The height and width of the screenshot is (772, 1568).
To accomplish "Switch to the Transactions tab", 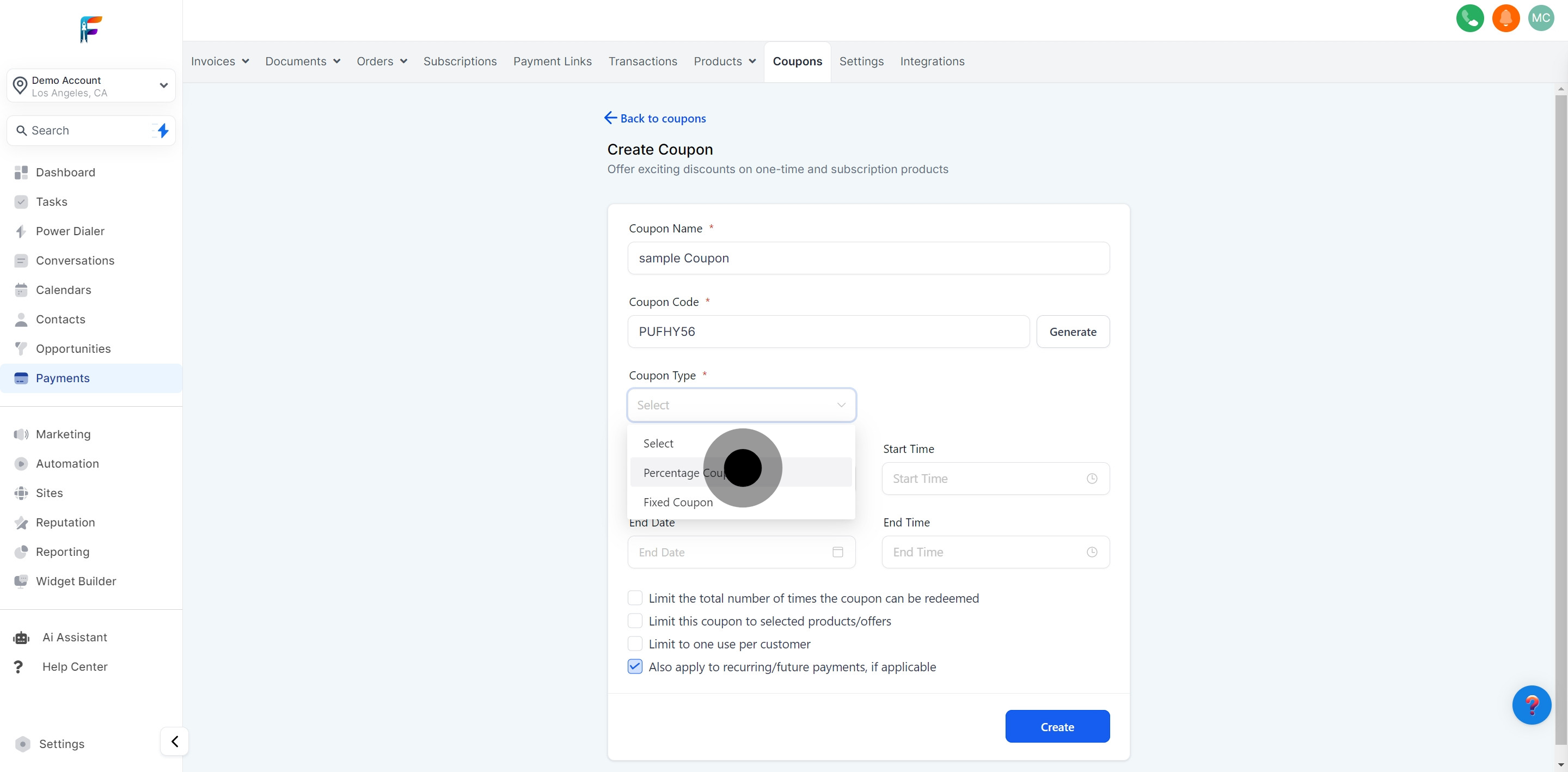I will click(x=642, y=62).
